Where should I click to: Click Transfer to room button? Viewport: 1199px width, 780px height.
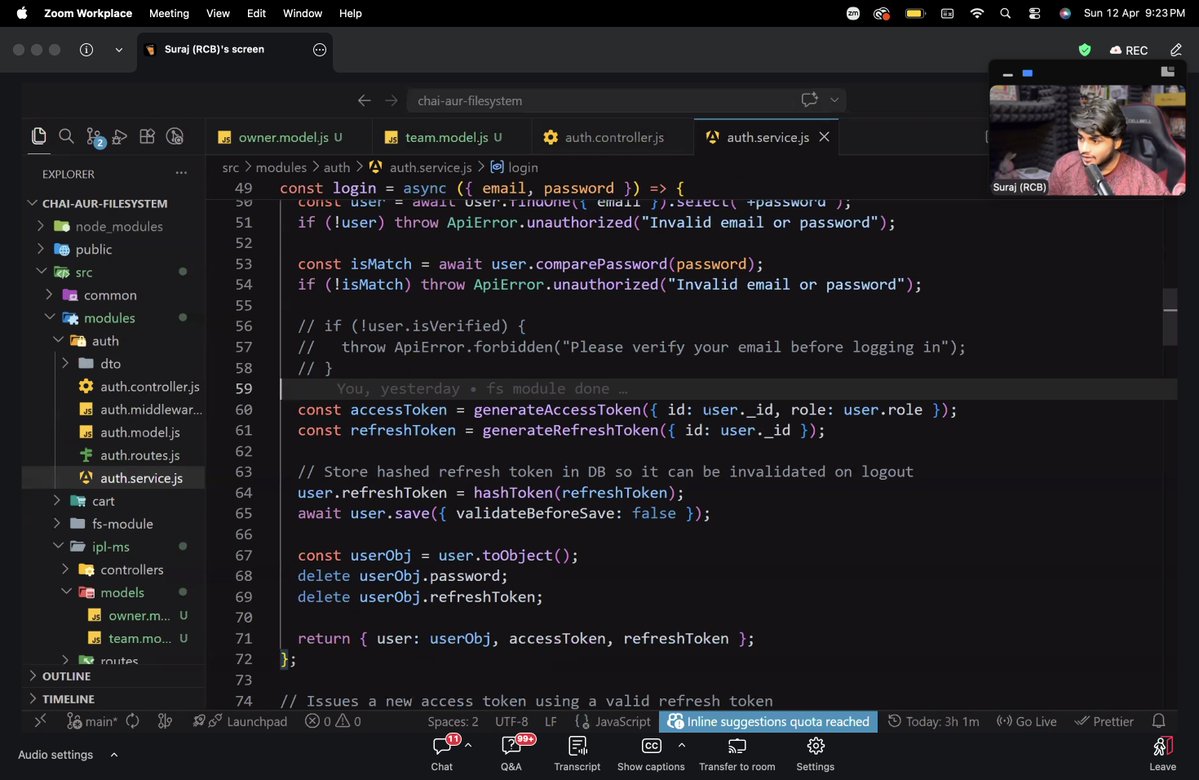tap(737, 753)
